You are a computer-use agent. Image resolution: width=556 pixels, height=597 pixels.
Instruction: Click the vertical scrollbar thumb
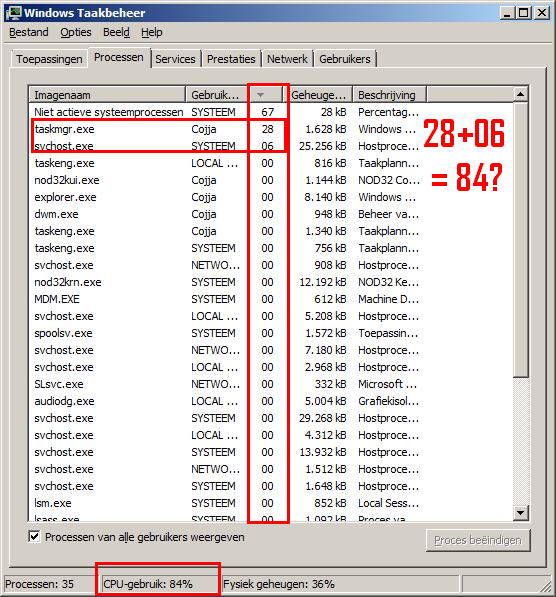pyautogui.click(x=520, y=239)
